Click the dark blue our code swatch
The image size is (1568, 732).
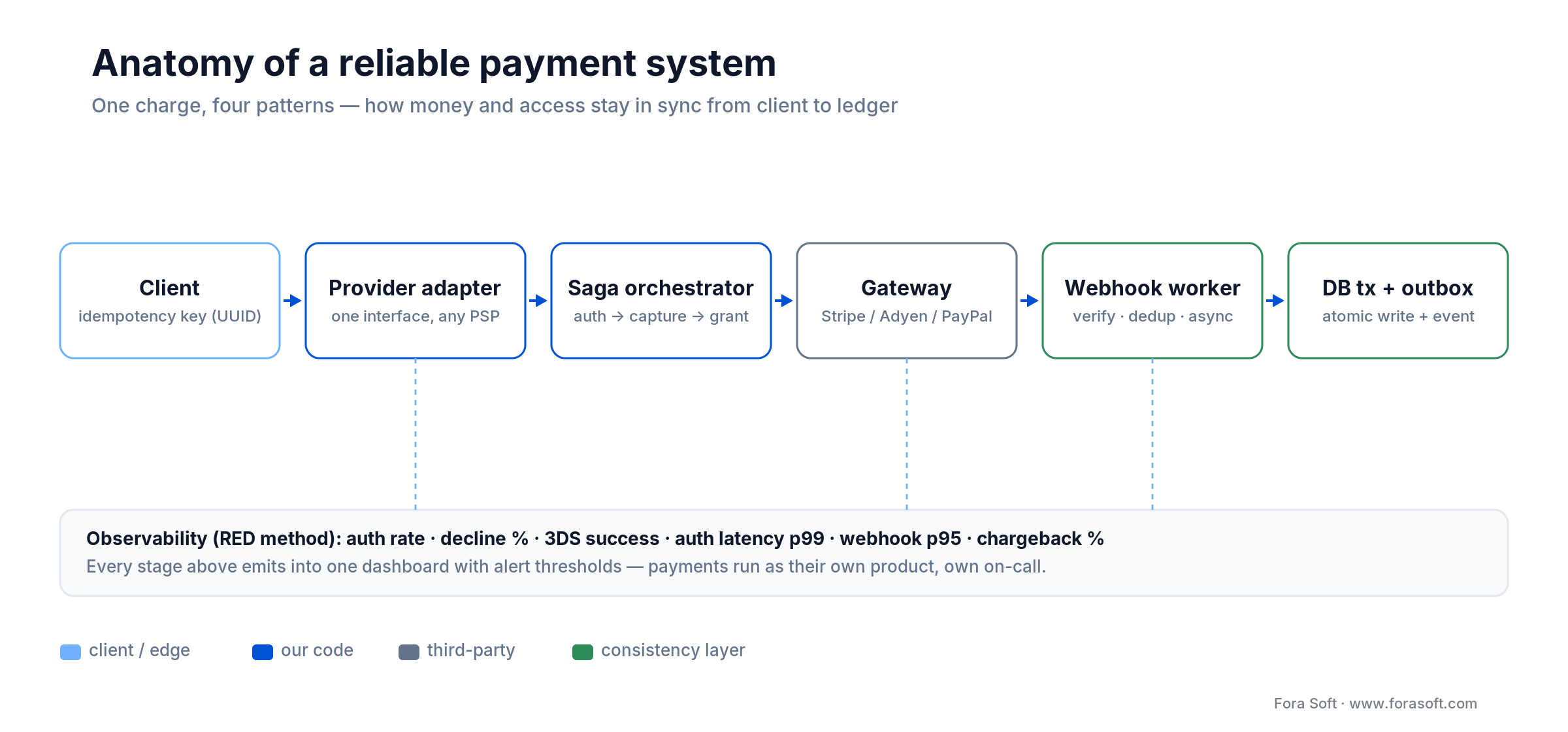pyautogui.click(x=263, y=652)
